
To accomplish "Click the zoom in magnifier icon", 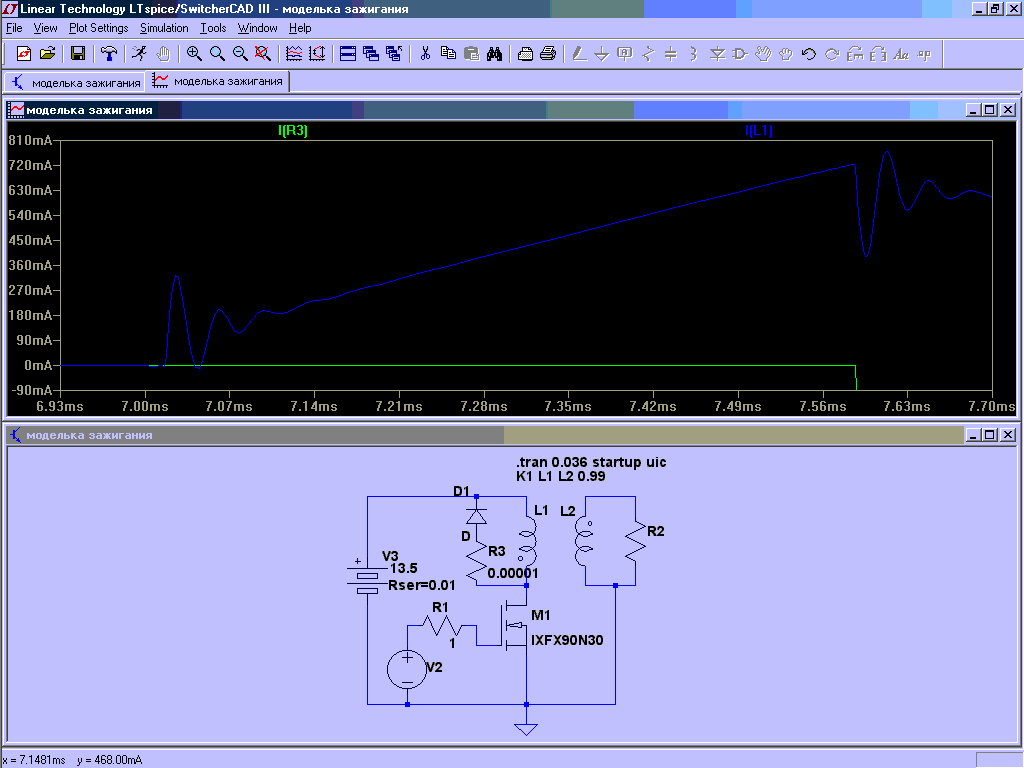I will click(194, 54).
